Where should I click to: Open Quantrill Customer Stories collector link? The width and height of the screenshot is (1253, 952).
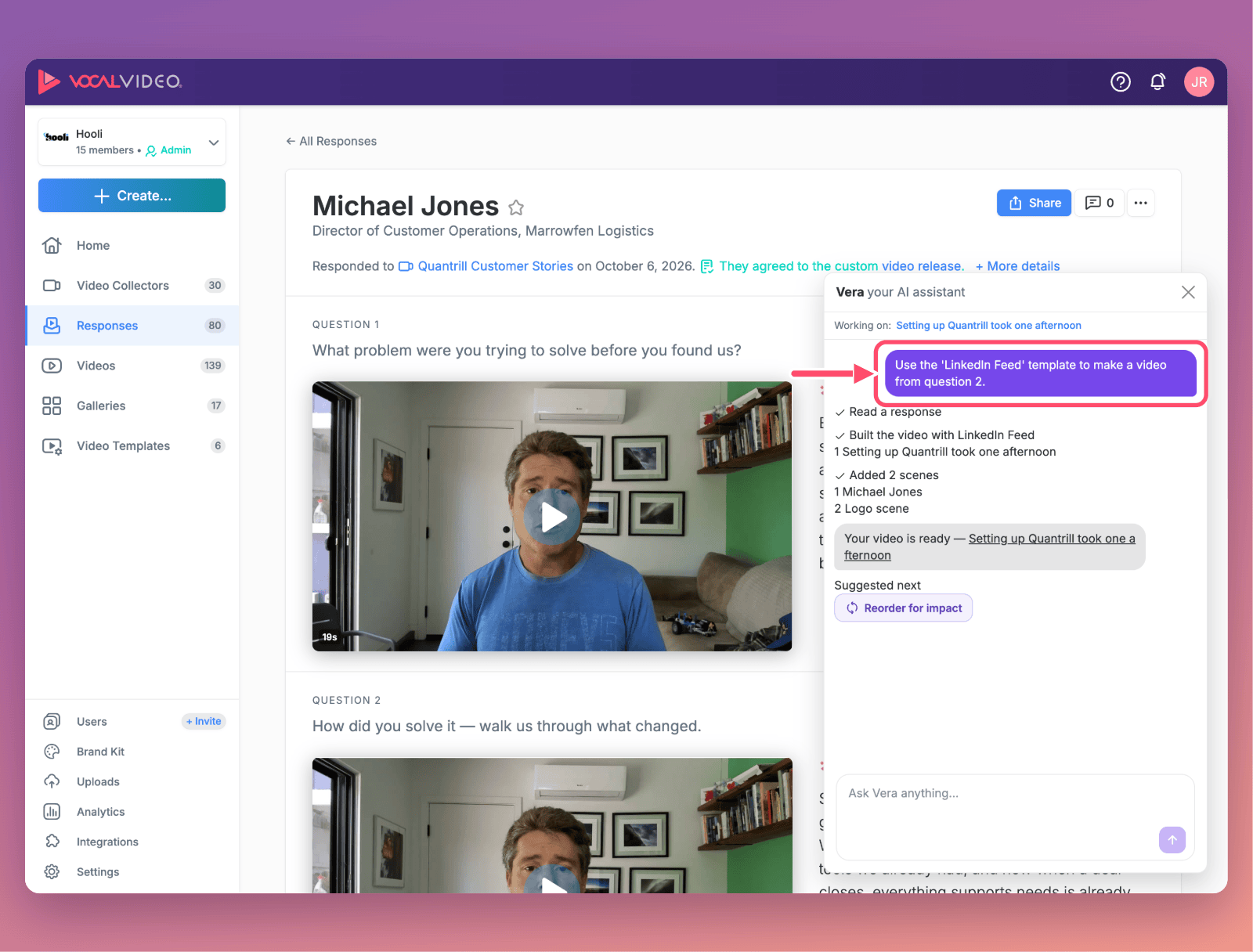486,266
